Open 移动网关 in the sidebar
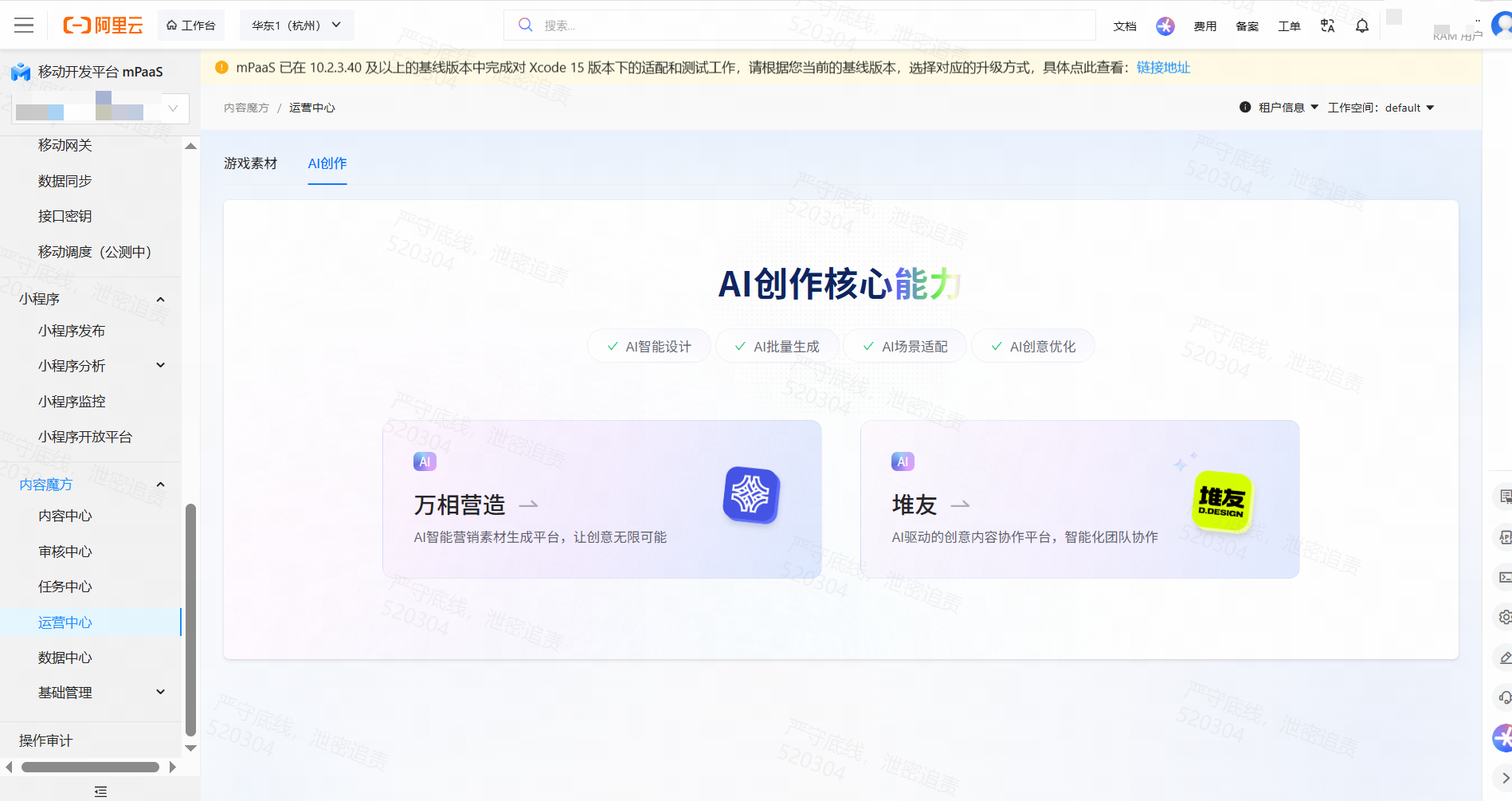The image size is (1512, 801). coord(65,145)
